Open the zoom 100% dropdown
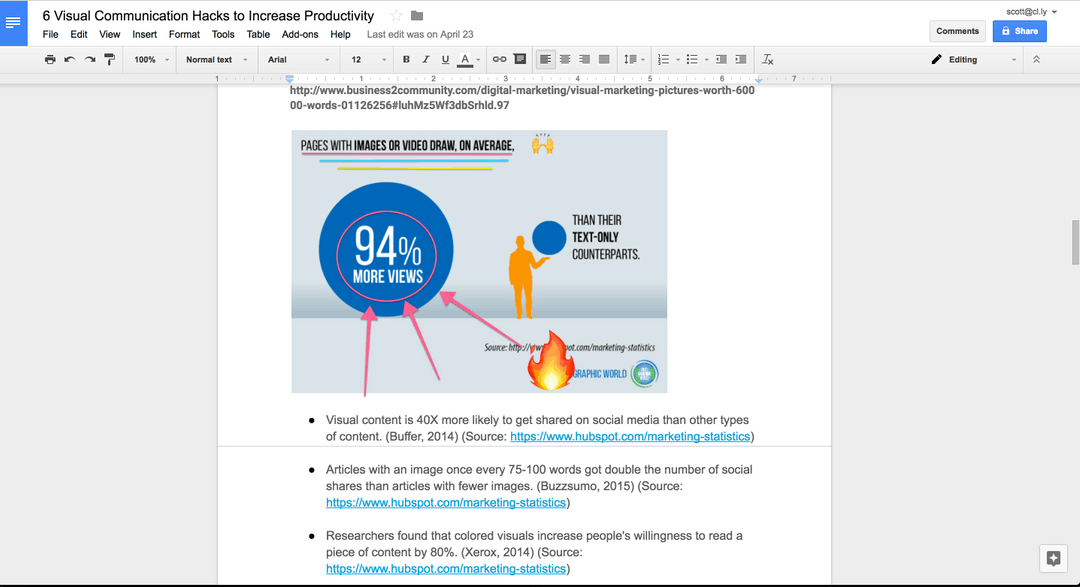The height and width of the screenshot is (587, 1080). (x=151, y=60)
